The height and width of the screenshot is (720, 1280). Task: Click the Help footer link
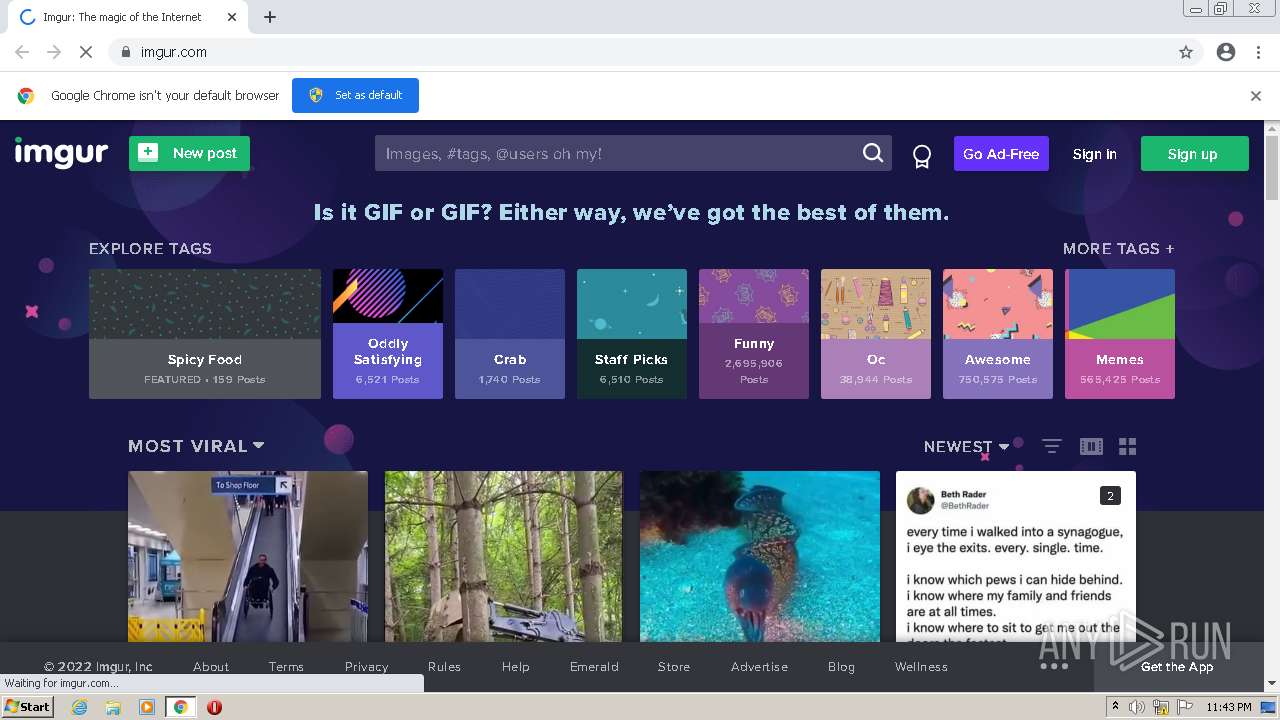[x=516, y=666]
